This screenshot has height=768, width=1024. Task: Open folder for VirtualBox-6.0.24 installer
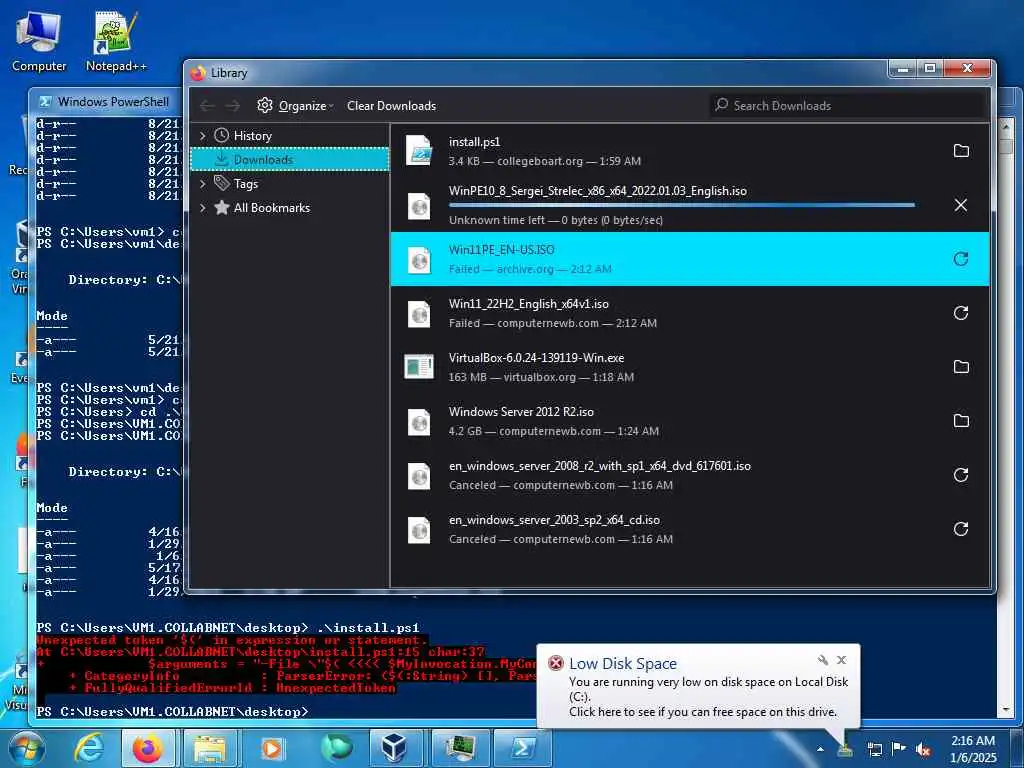[961, 367]
